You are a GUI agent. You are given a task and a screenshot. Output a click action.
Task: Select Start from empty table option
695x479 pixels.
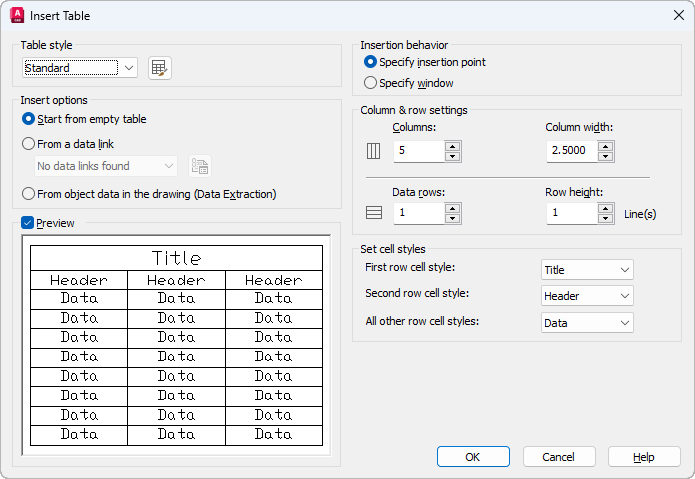pyautogui.click(x=29, y=119)
